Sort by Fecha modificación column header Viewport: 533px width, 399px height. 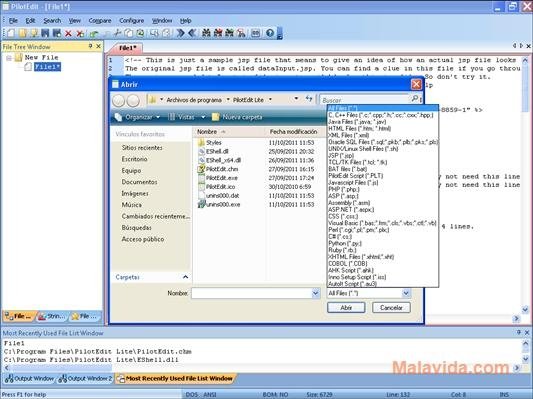coord(294,132)
